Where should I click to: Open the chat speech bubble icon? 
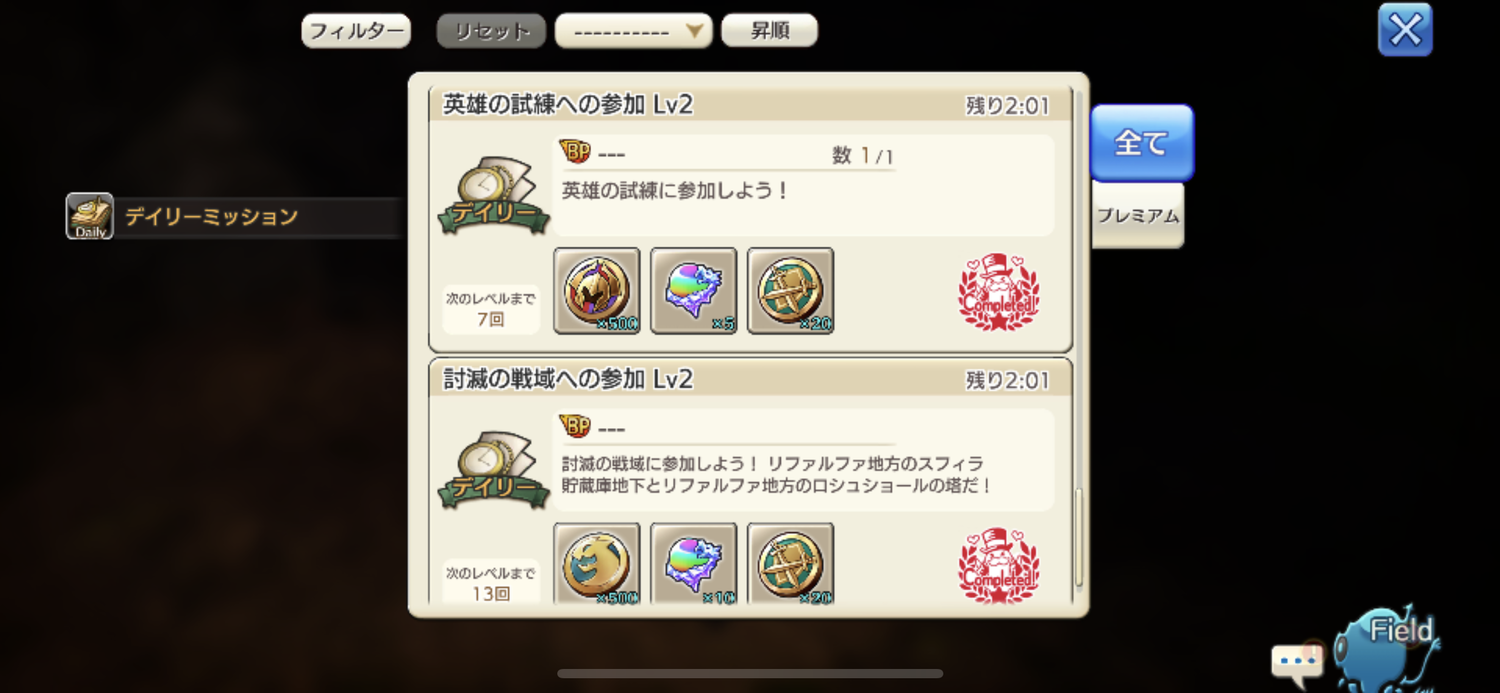[x=1296, y=661]
